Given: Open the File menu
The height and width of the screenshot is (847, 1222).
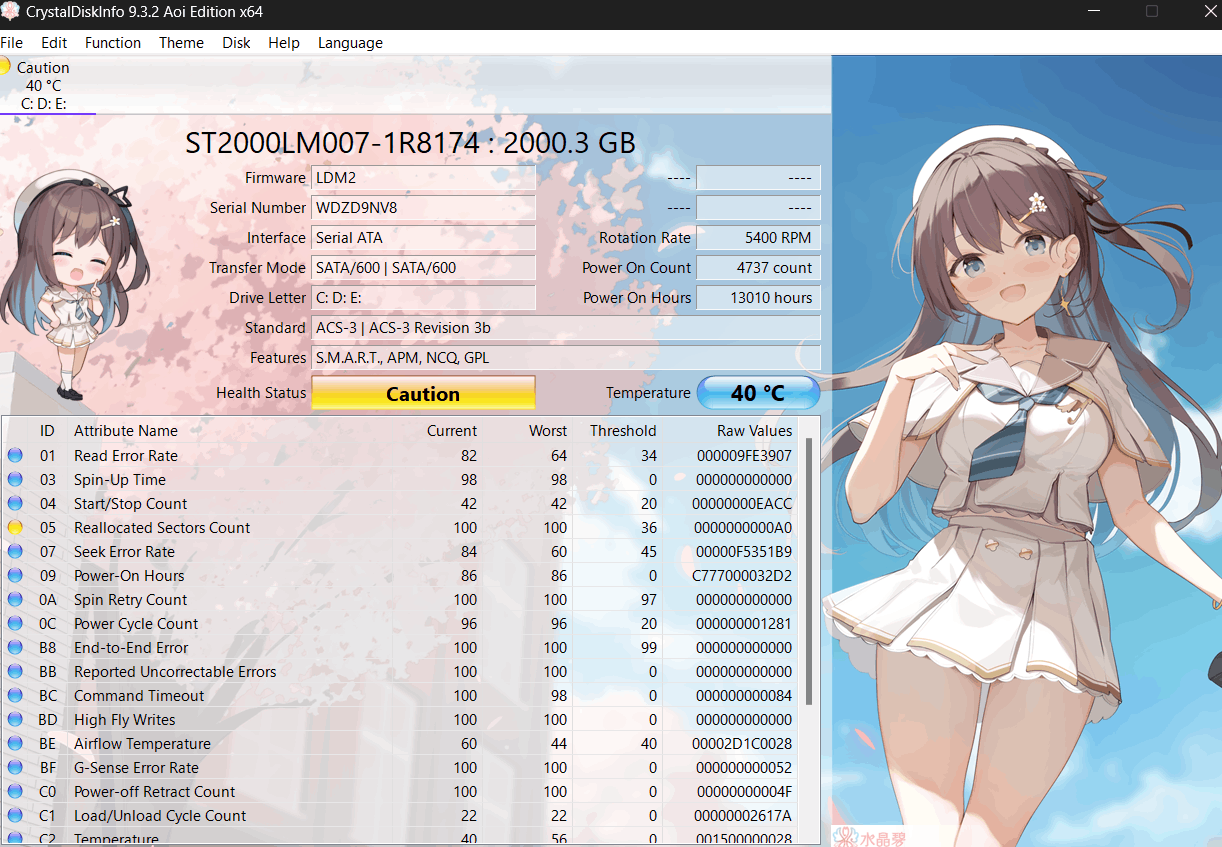Looking at the screenshot, I should coord(11,43).
